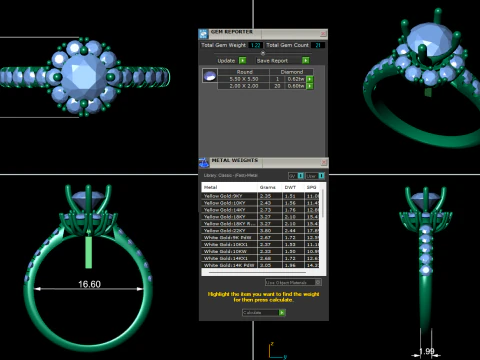Click the Round column header in Gem Reporter

coord(244,72)
